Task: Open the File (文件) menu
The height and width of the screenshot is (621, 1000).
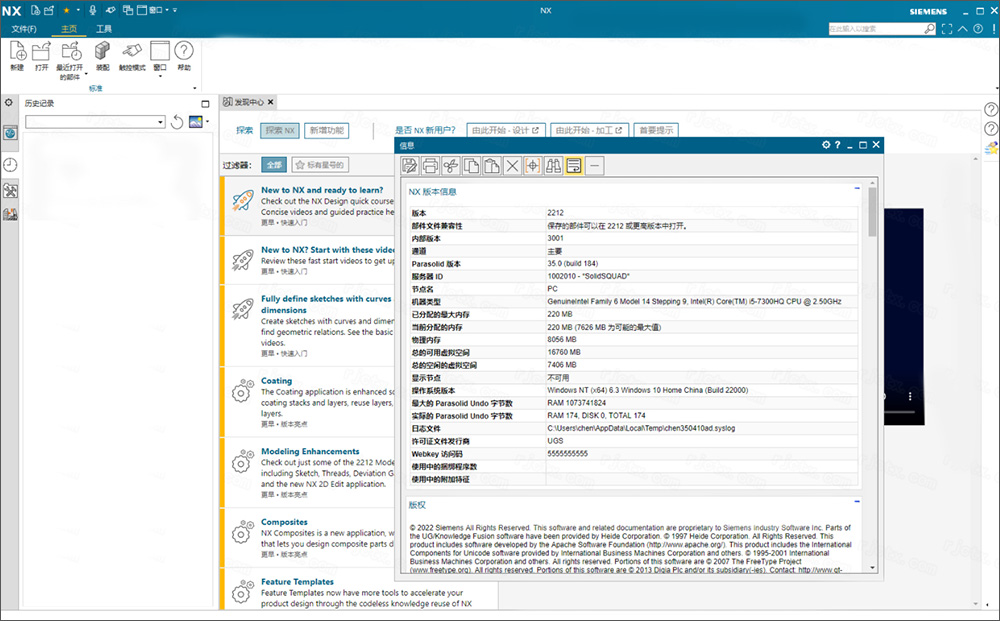Action: pos(24,29)
